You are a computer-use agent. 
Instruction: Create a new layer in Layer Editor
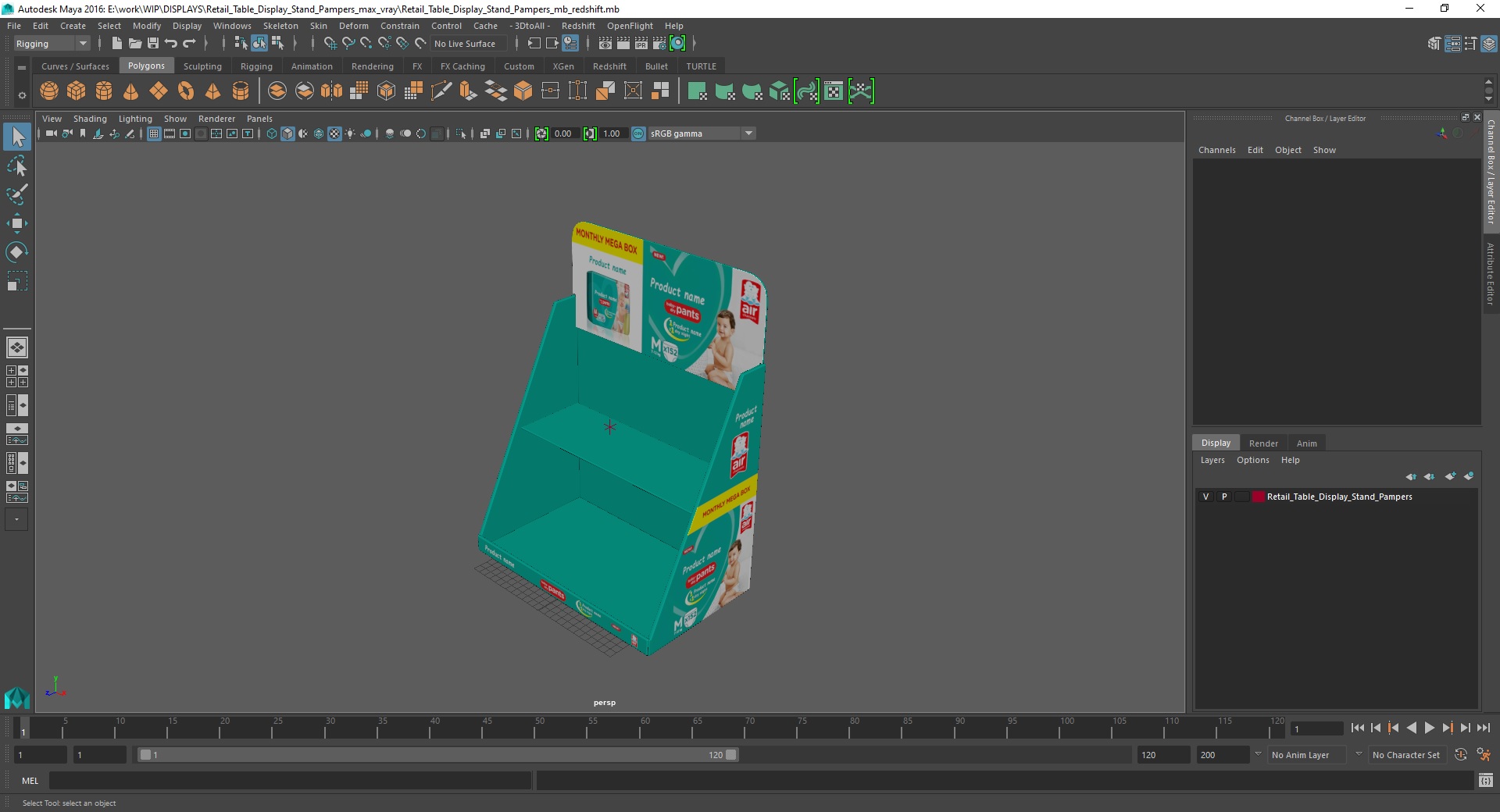tap(1450, 476)
